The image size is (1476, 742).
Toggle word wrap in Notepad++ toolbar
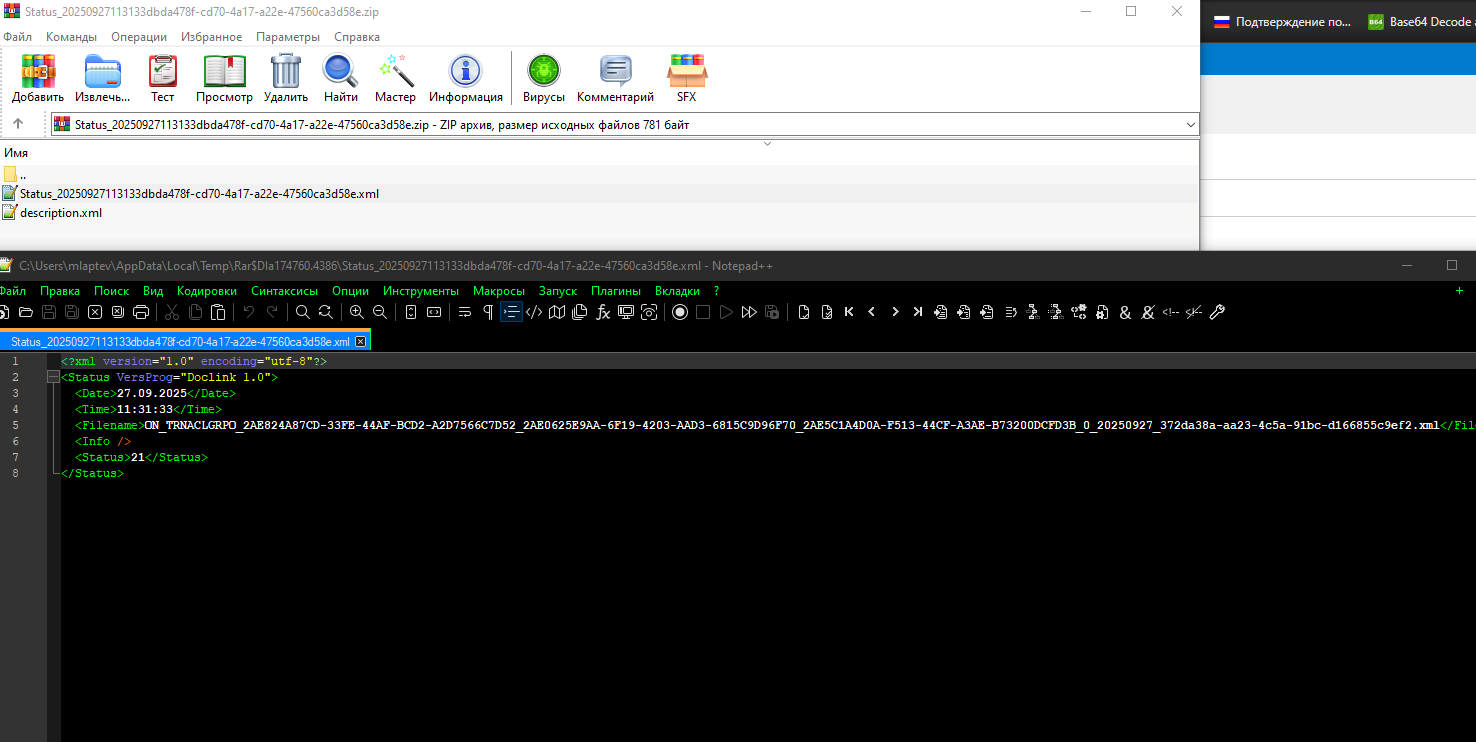click(x=465, y=312)
